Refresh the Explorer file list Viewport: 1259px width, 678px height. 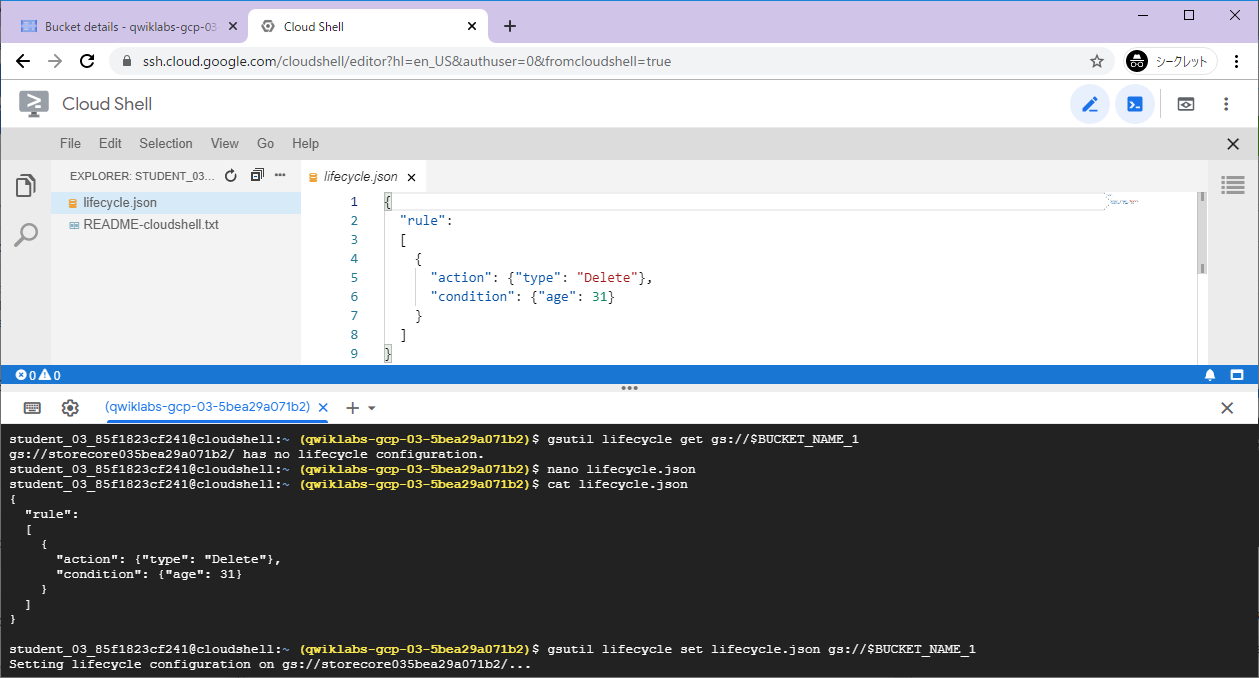tap(231, 176)
